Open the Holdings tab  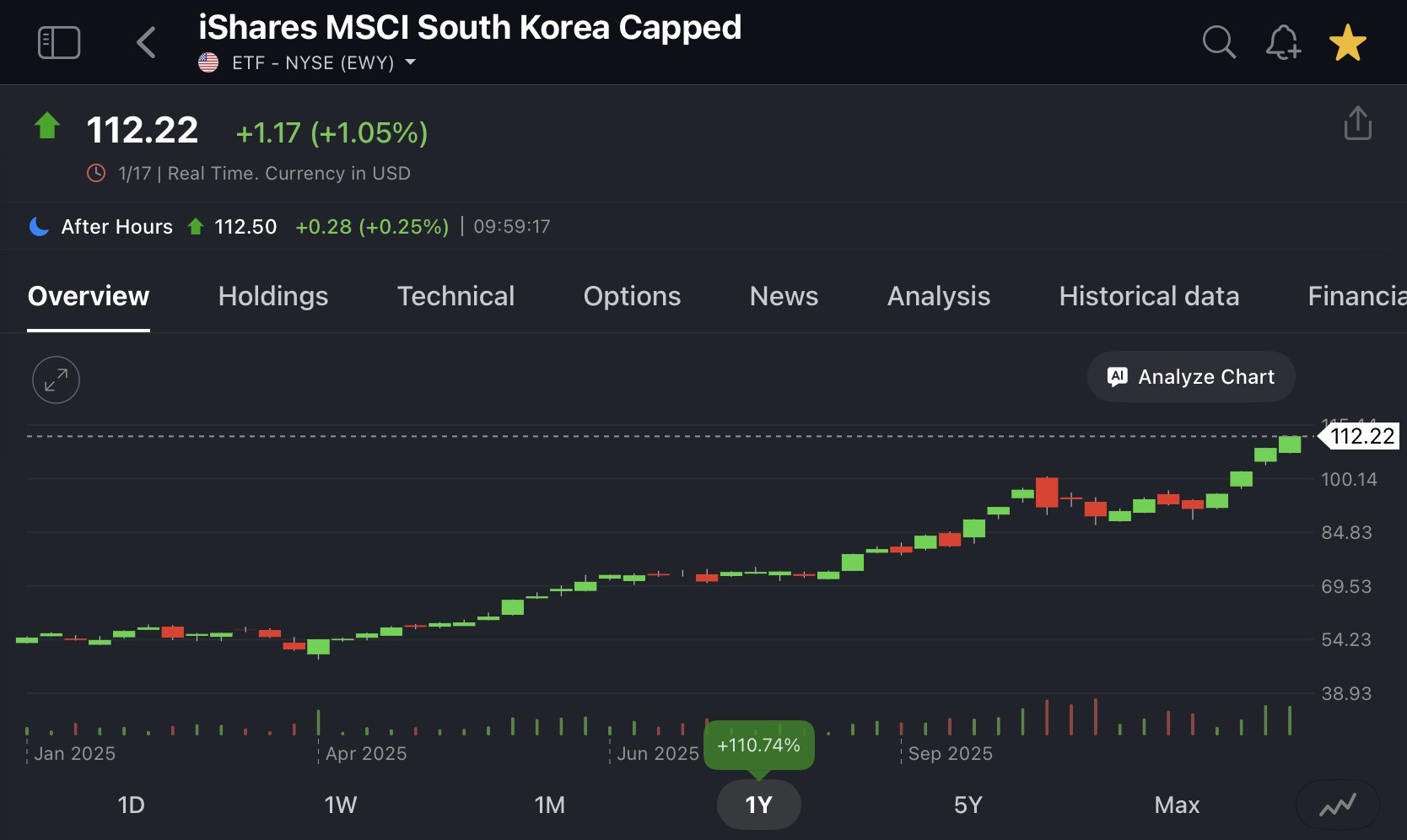[272, 296]
